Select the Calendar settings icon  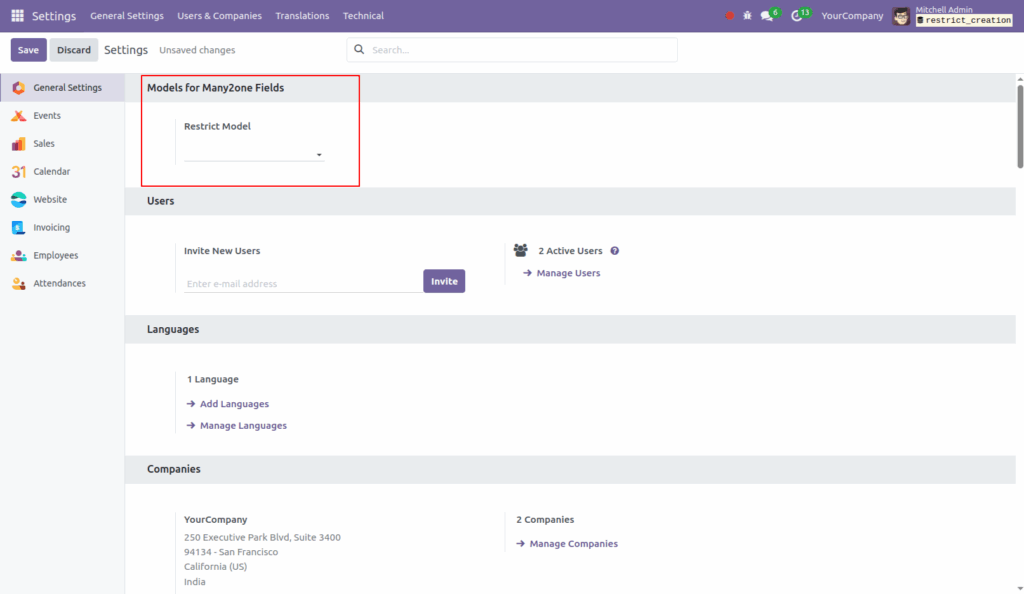tap(18, 171)
